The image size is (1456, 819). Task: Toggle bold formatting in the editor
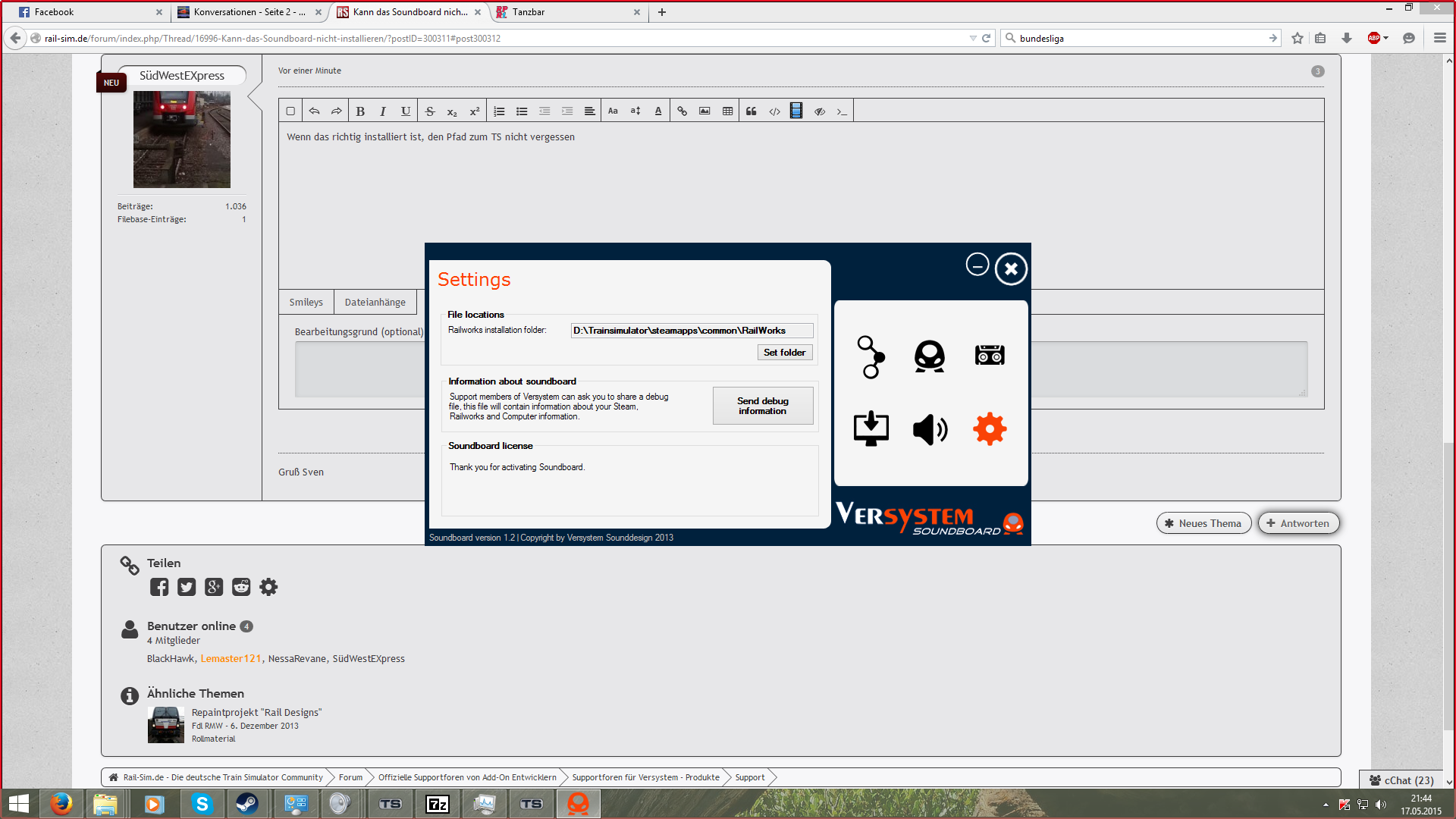click(360, 111)
